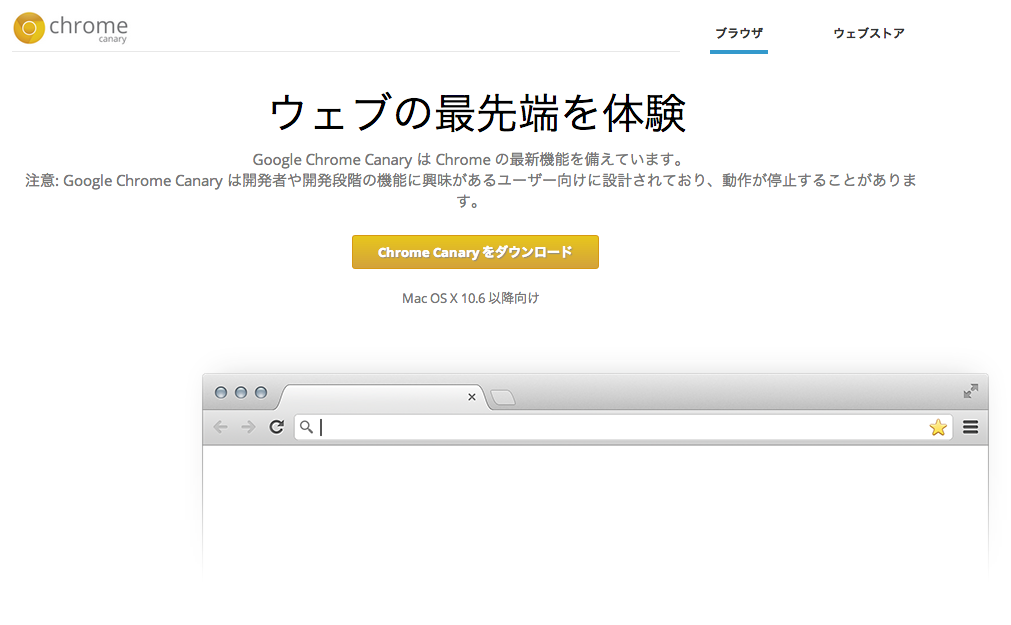
Task: Click the yellow bookmark star icon
Action: tap(938, 427)
